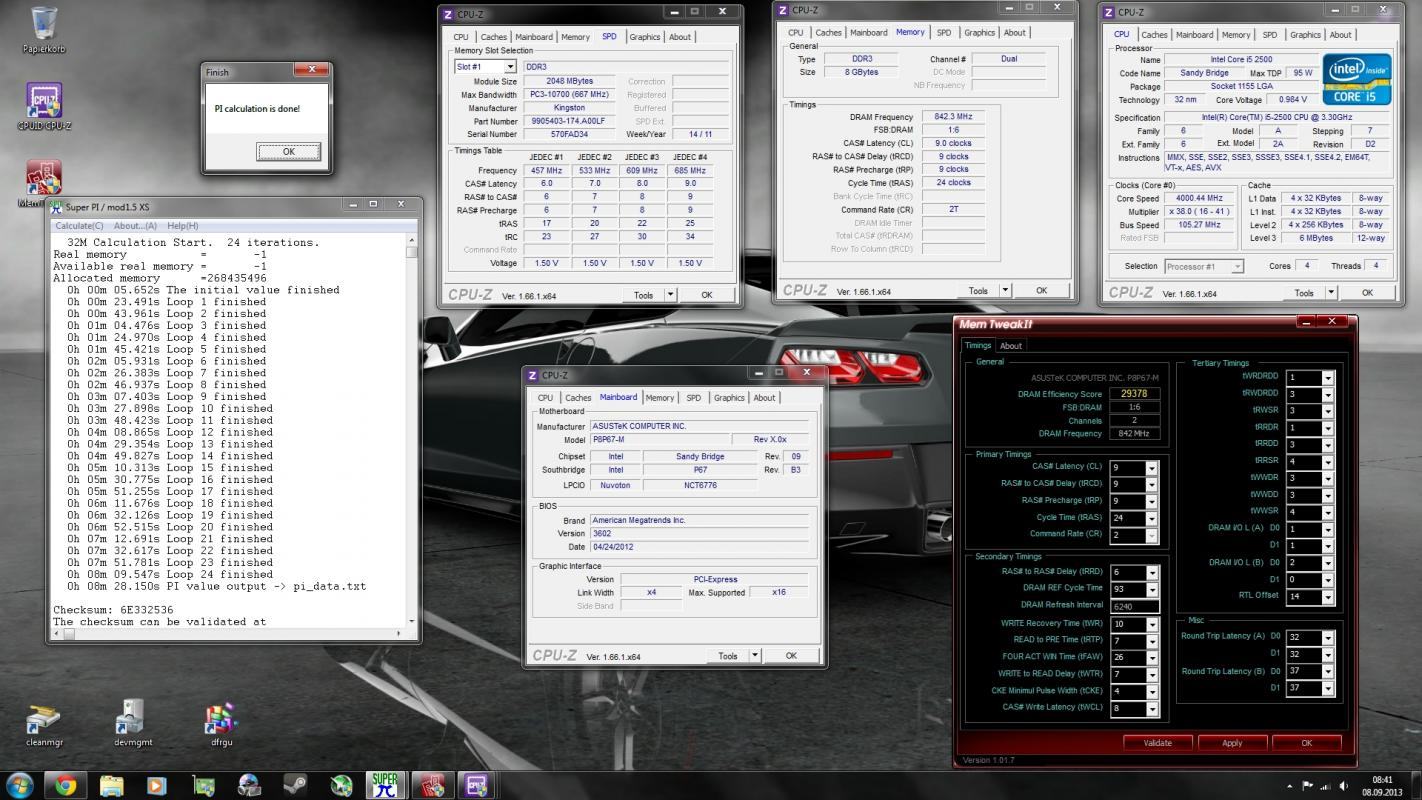The height and width of the screenshot is (800, 1422).
Task: Open the CAS# Latency (CL) dropdown in MemTweakIt
Action: point(1151,468)
